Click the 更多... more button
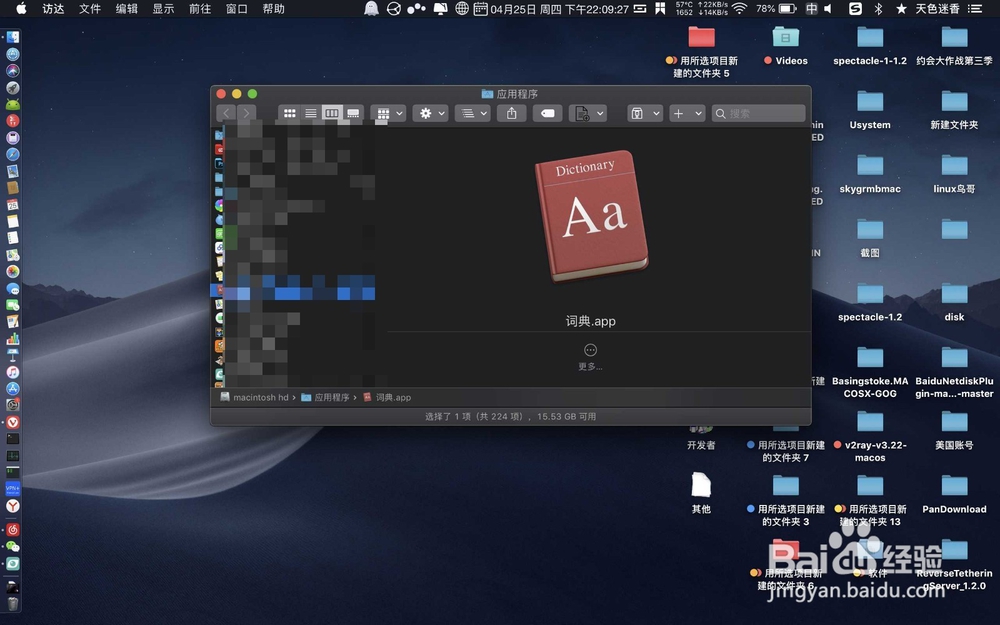The image size is (1000, 625). pyautogui.click(x=591, y=357)
